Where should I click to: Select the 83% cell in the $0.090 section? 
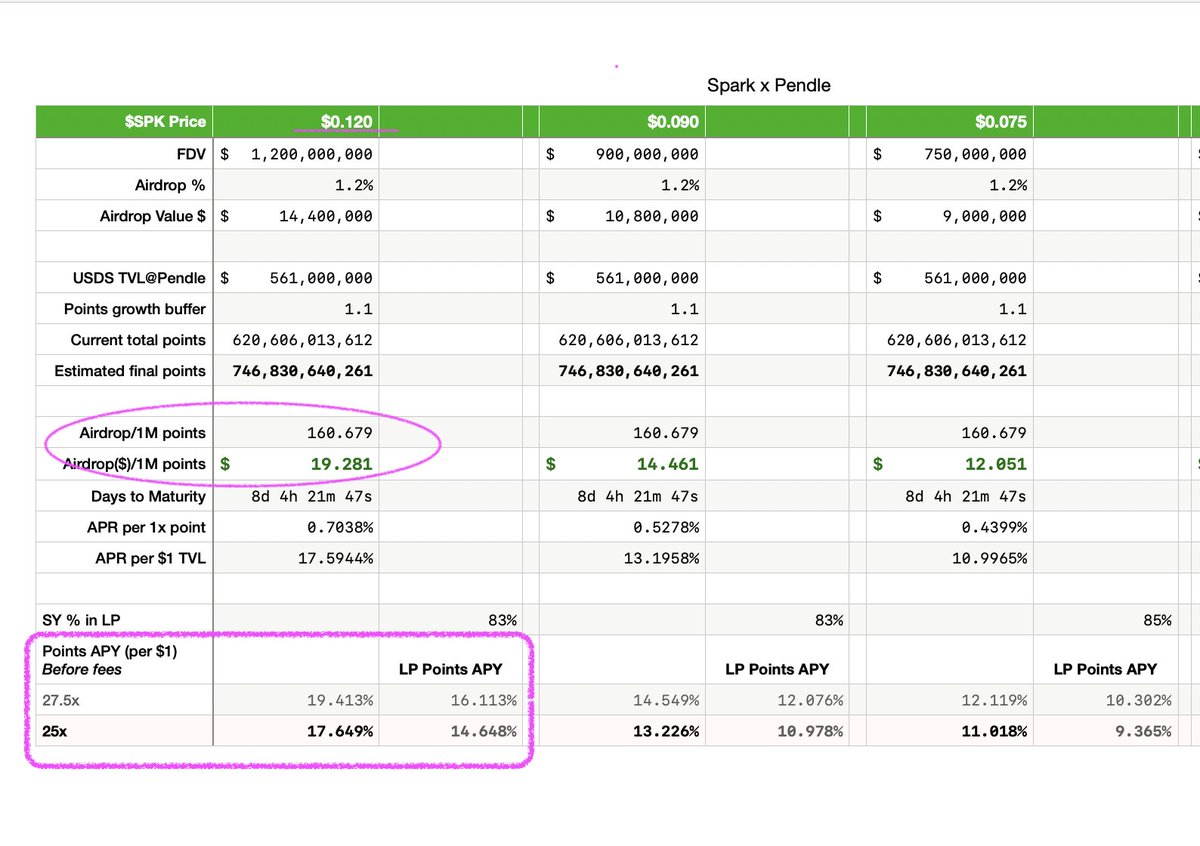coord(777,620)
